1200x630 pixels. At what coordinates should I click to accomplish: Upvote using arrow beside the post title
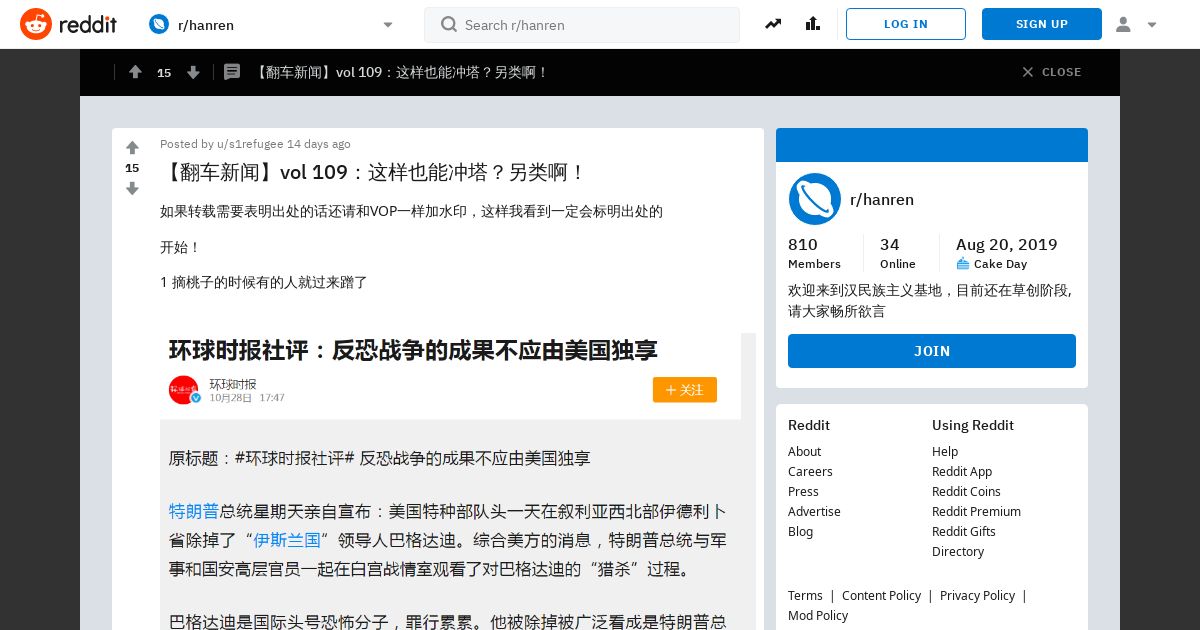[x=132, y=148]
